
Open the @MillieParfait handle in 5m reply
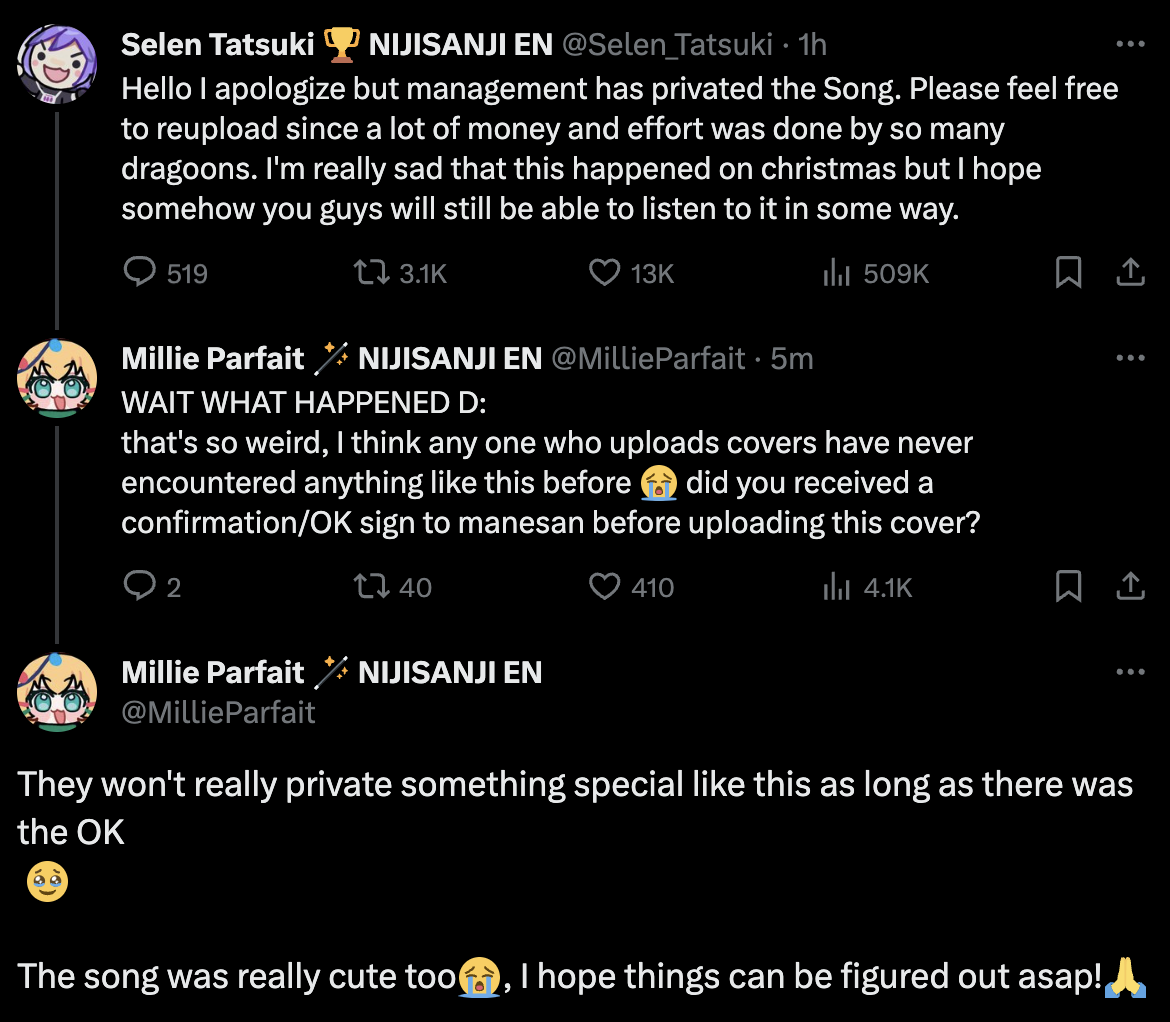click(x=649, y=359)
